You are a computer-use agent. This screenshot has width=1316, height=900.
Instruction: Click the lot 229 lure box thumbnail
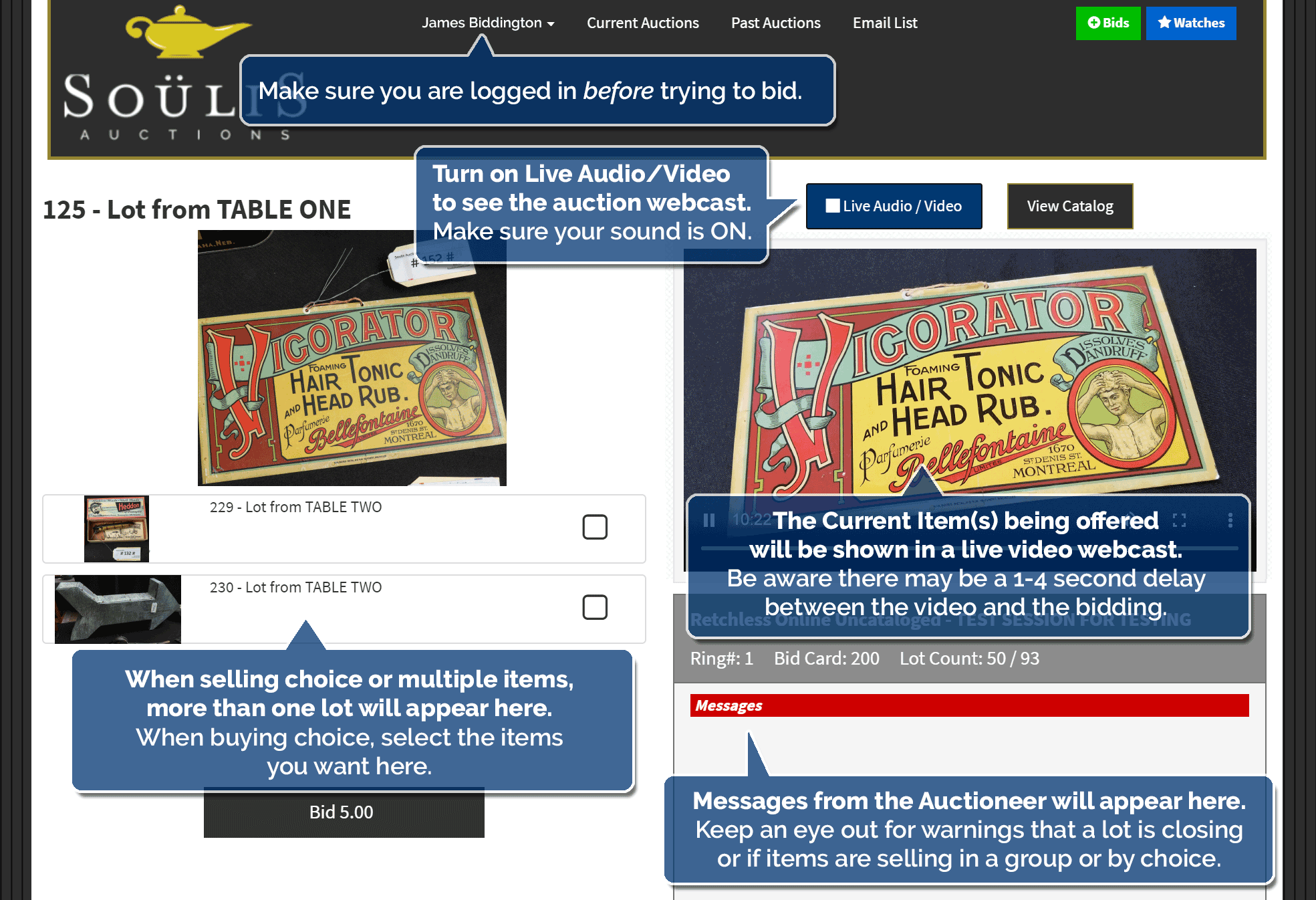point(116,528)
